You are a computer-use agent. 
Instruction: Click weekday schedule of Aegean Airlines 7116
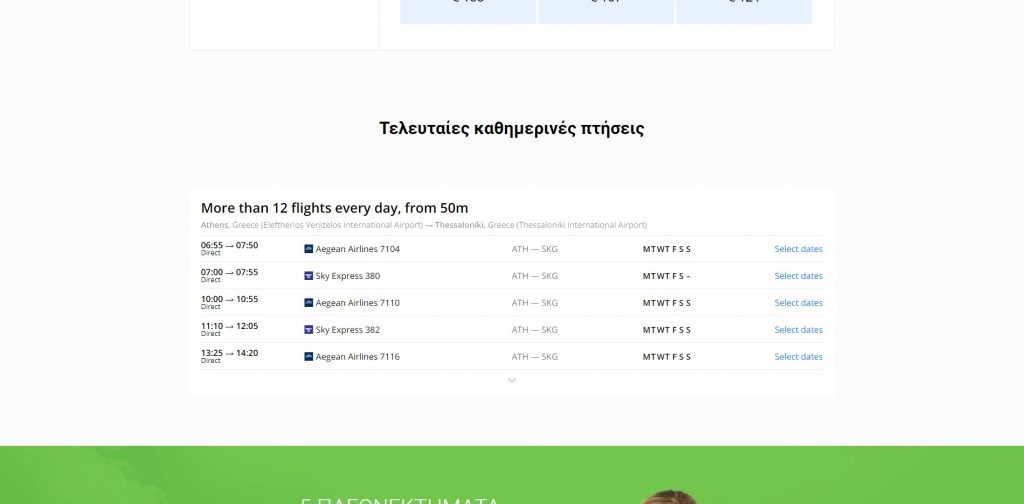click(x=667, y=356)
